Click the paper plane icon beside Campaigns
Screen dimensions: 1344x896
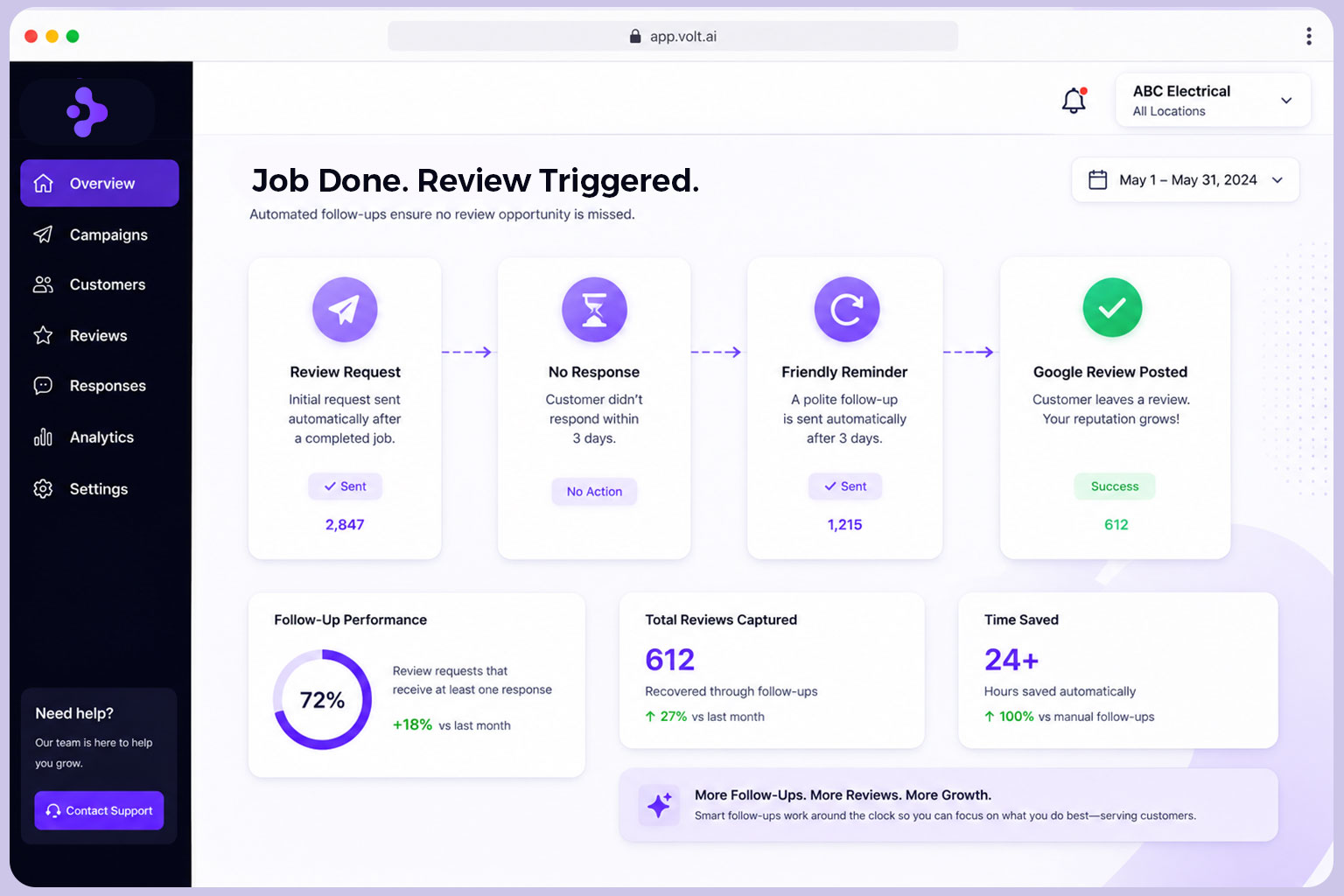tap(43, 234)
